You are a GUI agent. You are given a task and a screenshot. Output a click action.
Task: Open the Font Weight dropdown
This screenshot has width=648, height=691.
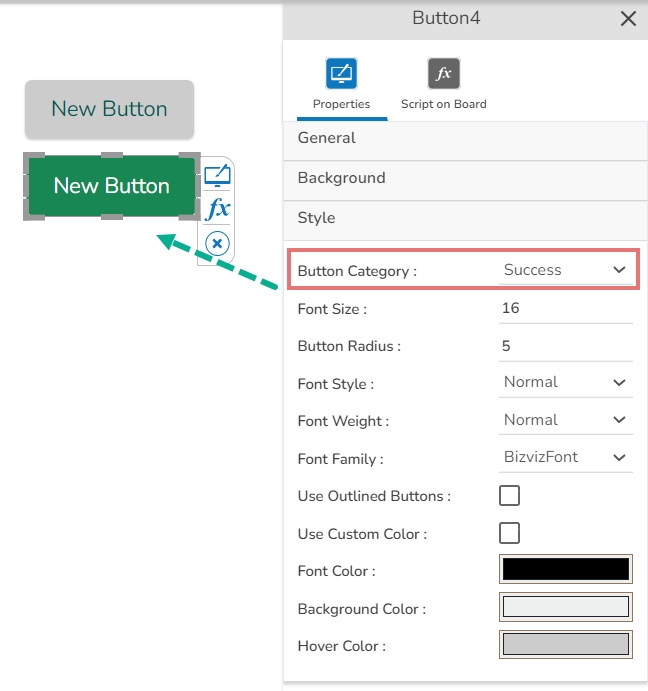pyautogui.click(x=565, y=420)
